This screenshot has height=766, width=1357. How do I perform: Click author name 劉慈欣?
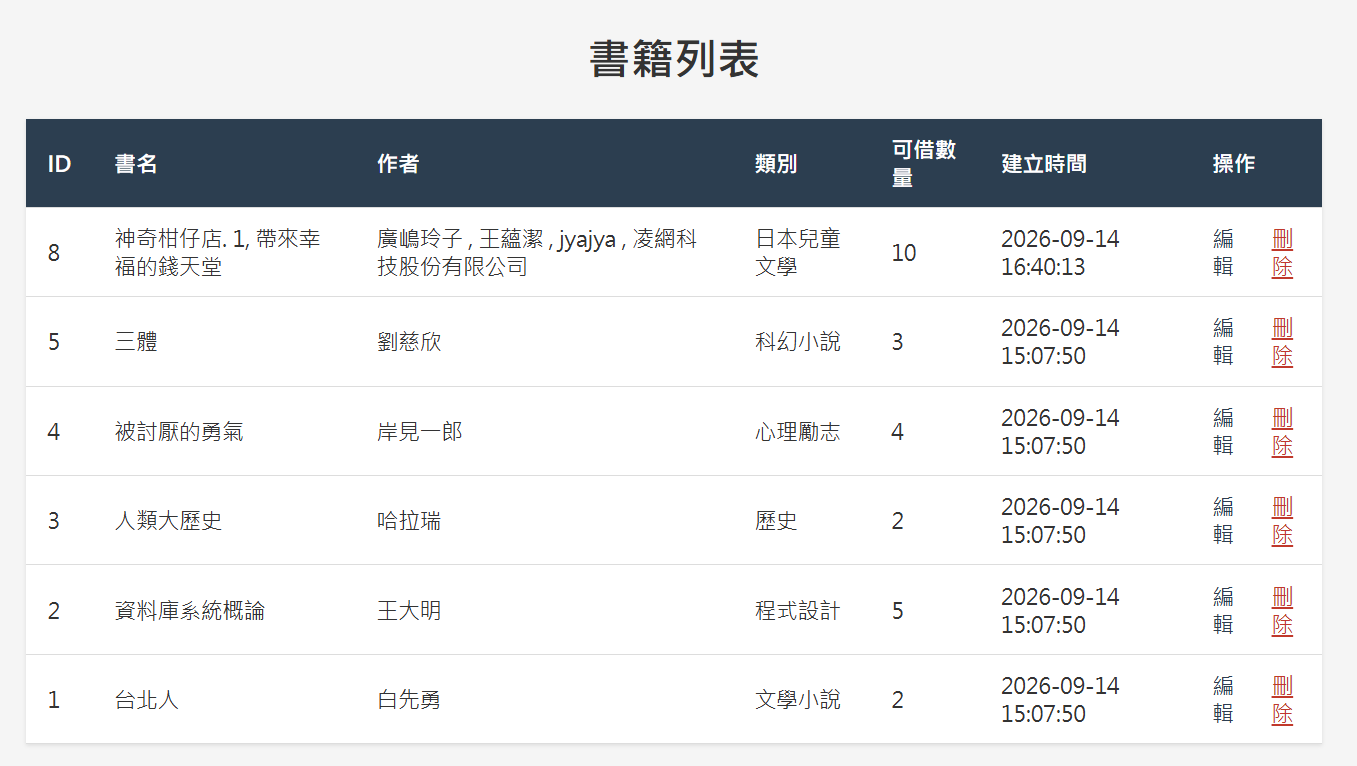(x=409, y=342)
